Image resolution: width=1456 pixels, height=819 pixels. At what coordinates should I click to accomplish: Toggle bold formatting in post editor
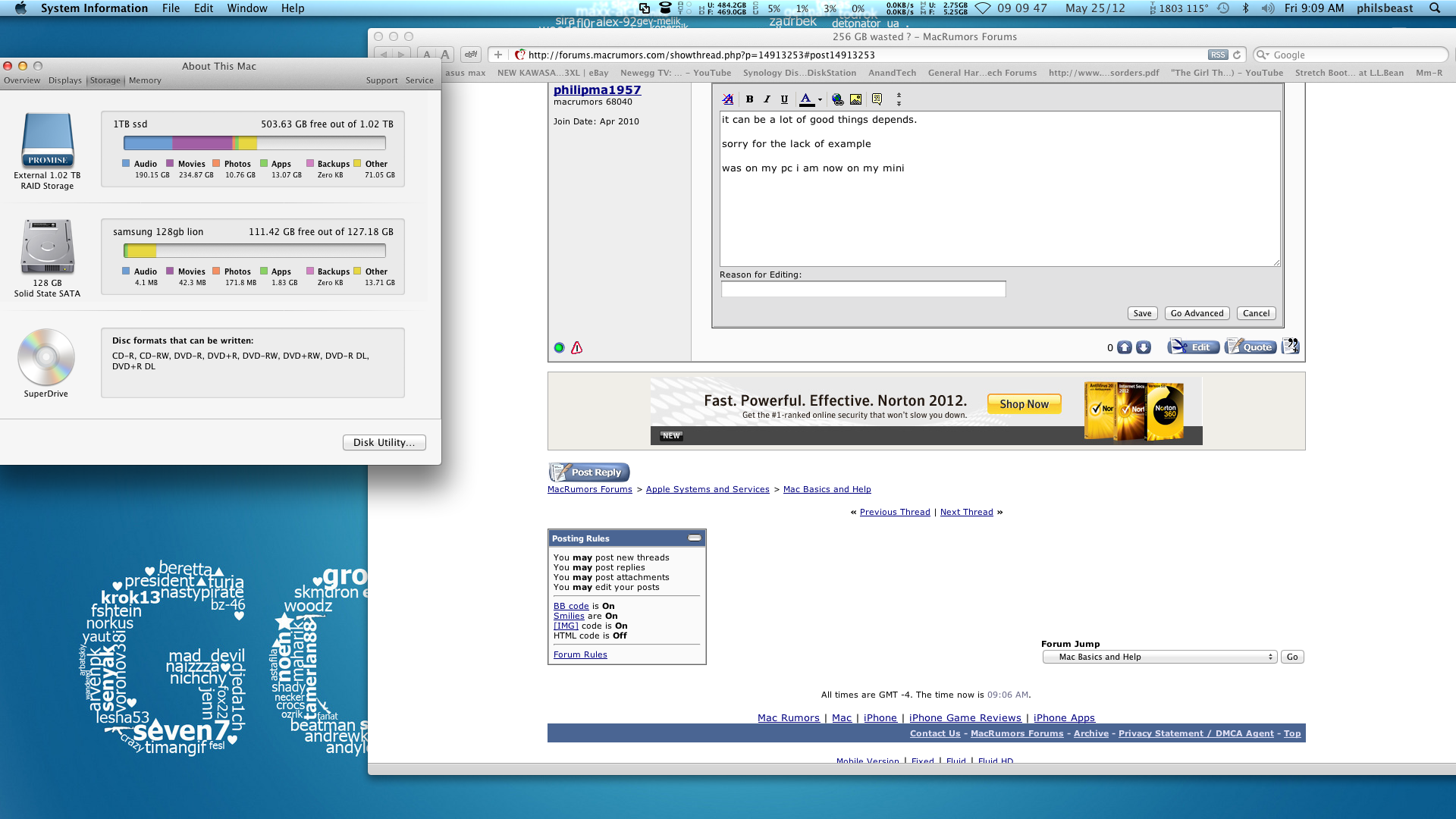click(749, 99)
